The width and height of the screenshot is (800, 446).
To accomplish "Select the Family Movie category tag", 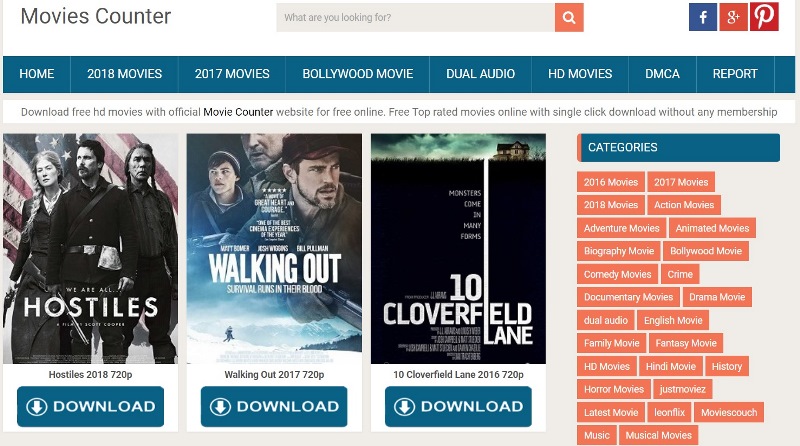I will point(612,343).
